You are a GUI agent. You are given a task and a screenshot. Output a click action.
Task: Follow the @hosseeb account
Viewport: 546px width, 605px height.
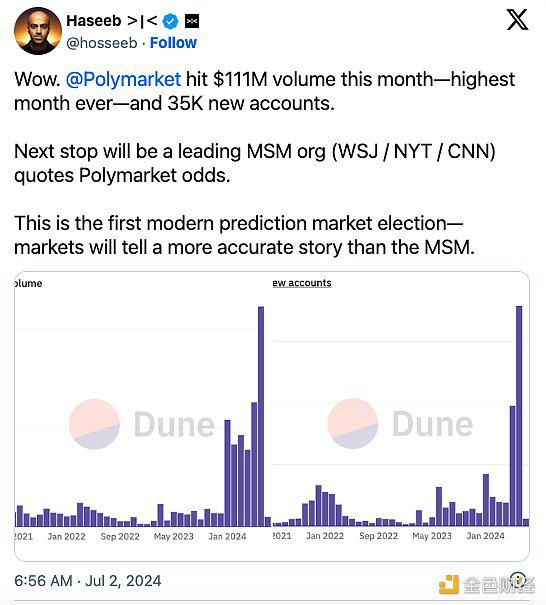pyautogui.click(x=173, y=43)
